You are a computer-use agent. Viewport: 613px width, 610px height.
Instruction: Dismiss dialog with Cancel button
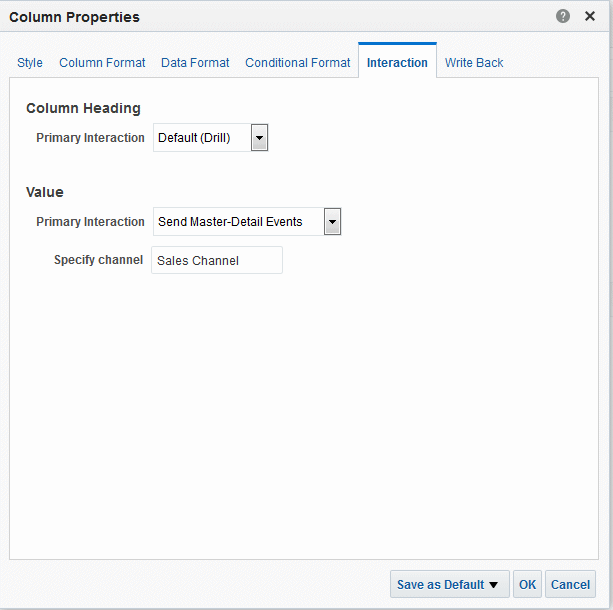pyautogui.click(x=570, y=584)
